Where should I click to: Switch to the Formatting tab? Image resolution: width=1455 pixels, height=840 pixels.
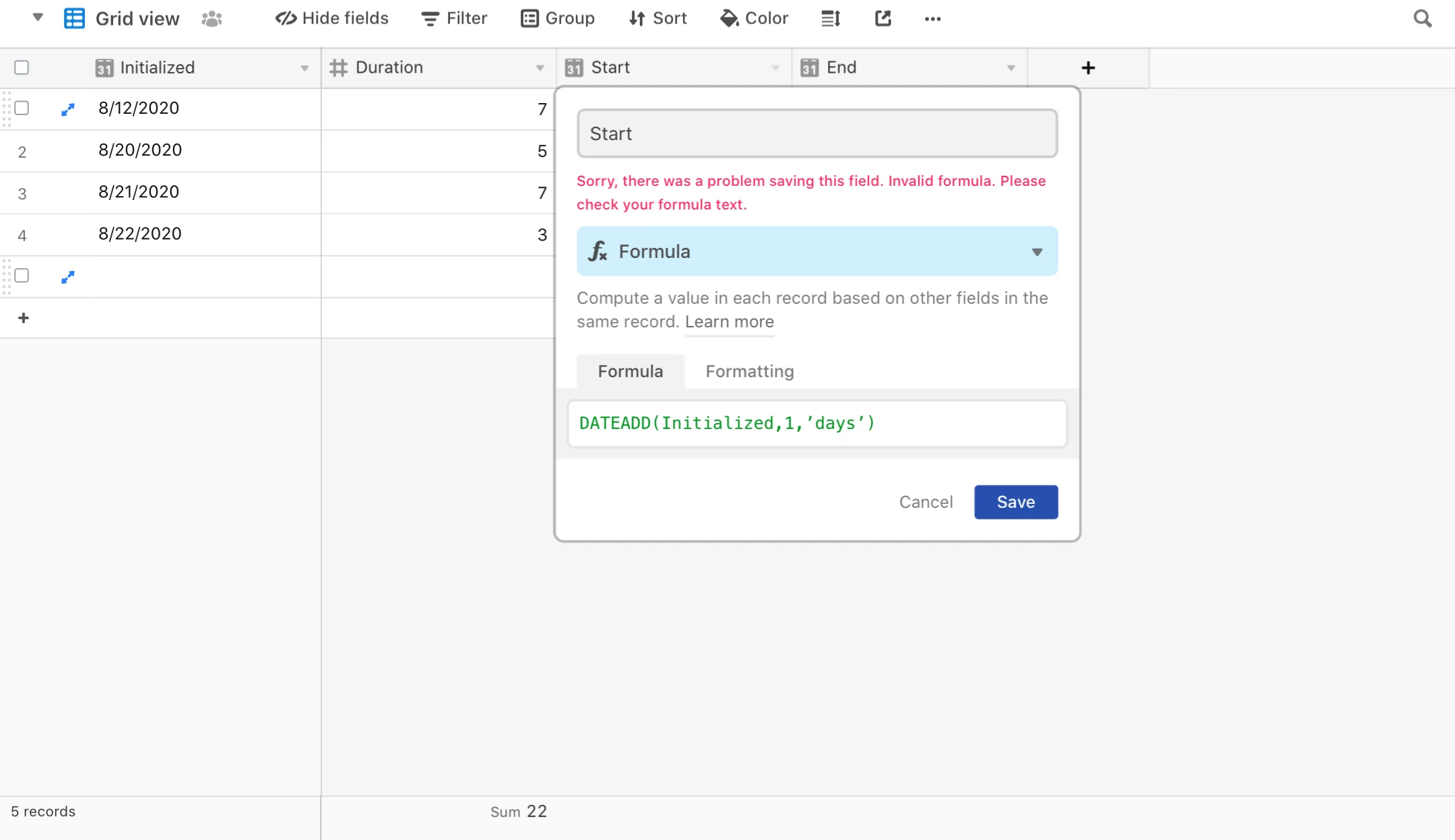(749, 371)
